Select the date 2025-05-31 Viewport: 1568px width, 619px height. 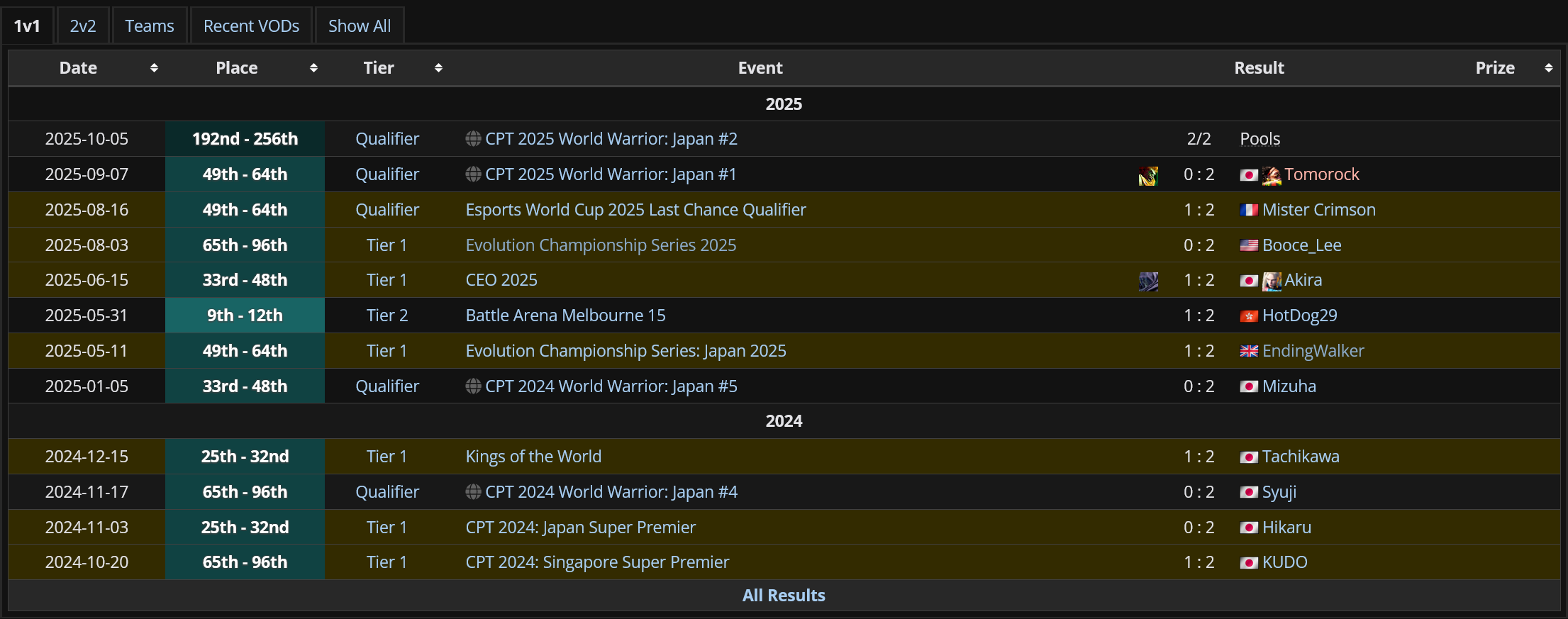(87, 316)
